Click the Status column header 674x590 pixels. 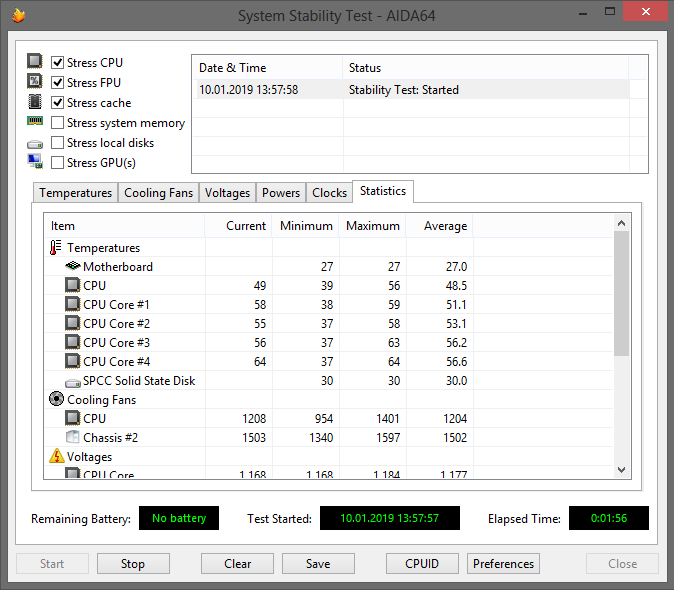(486, 68)
